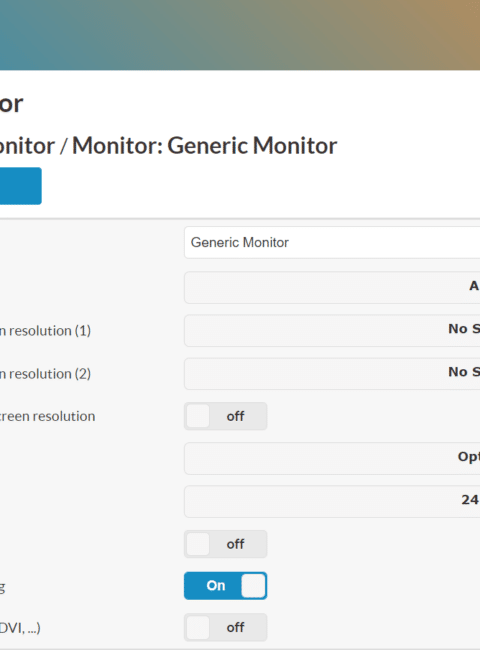Click the resolution (2) label

[x=45, y=374]
